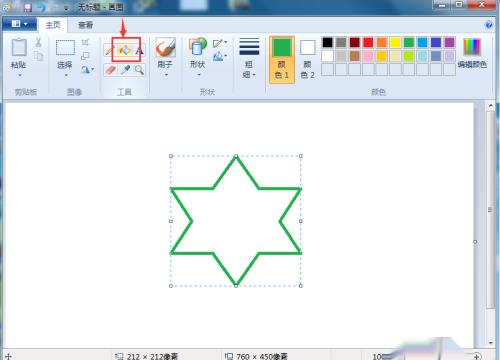Screen dimensions: 500x360
Task: Activate Color 2 white selector
Action: coord(307,59)
